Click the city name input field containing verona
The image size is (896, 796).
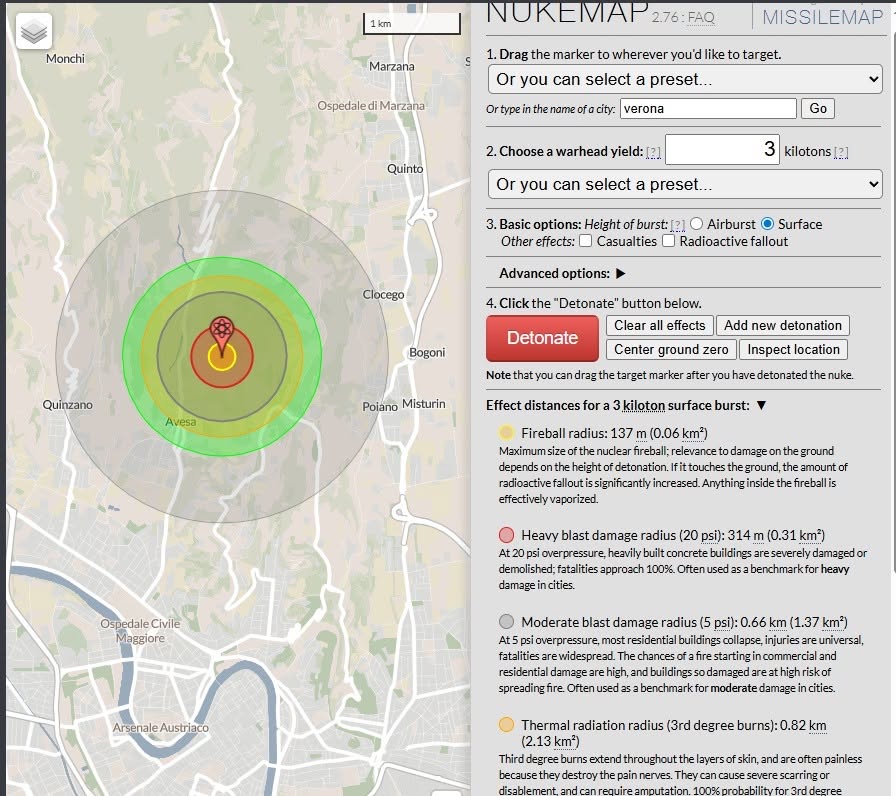(x=708, y=109)
